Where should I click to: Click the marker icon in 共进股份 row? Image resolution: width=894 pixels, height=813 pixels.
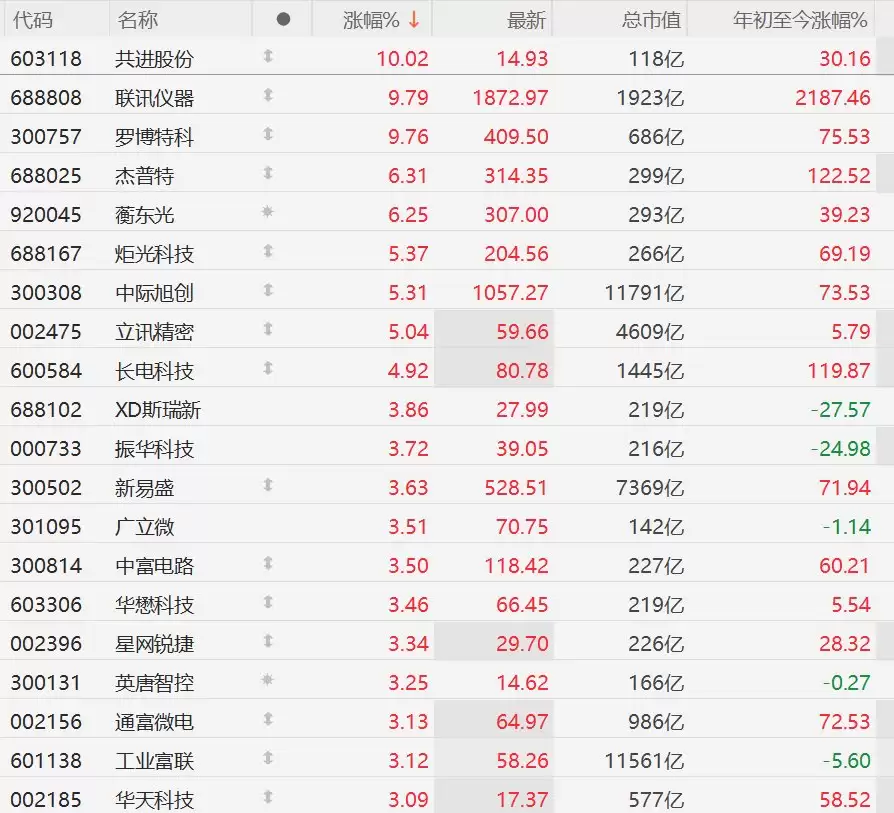(268, 56)
